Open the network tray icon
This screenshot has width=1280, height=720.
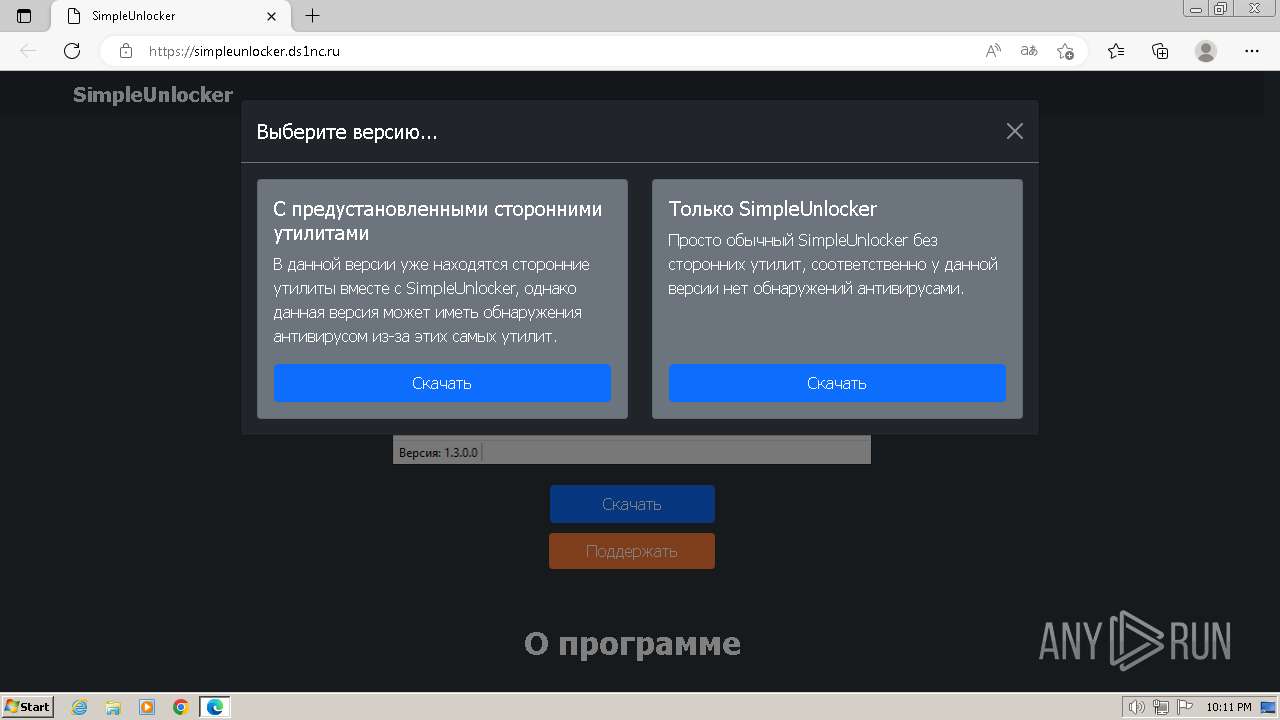pyautogui.click(x=1161, y=707)
